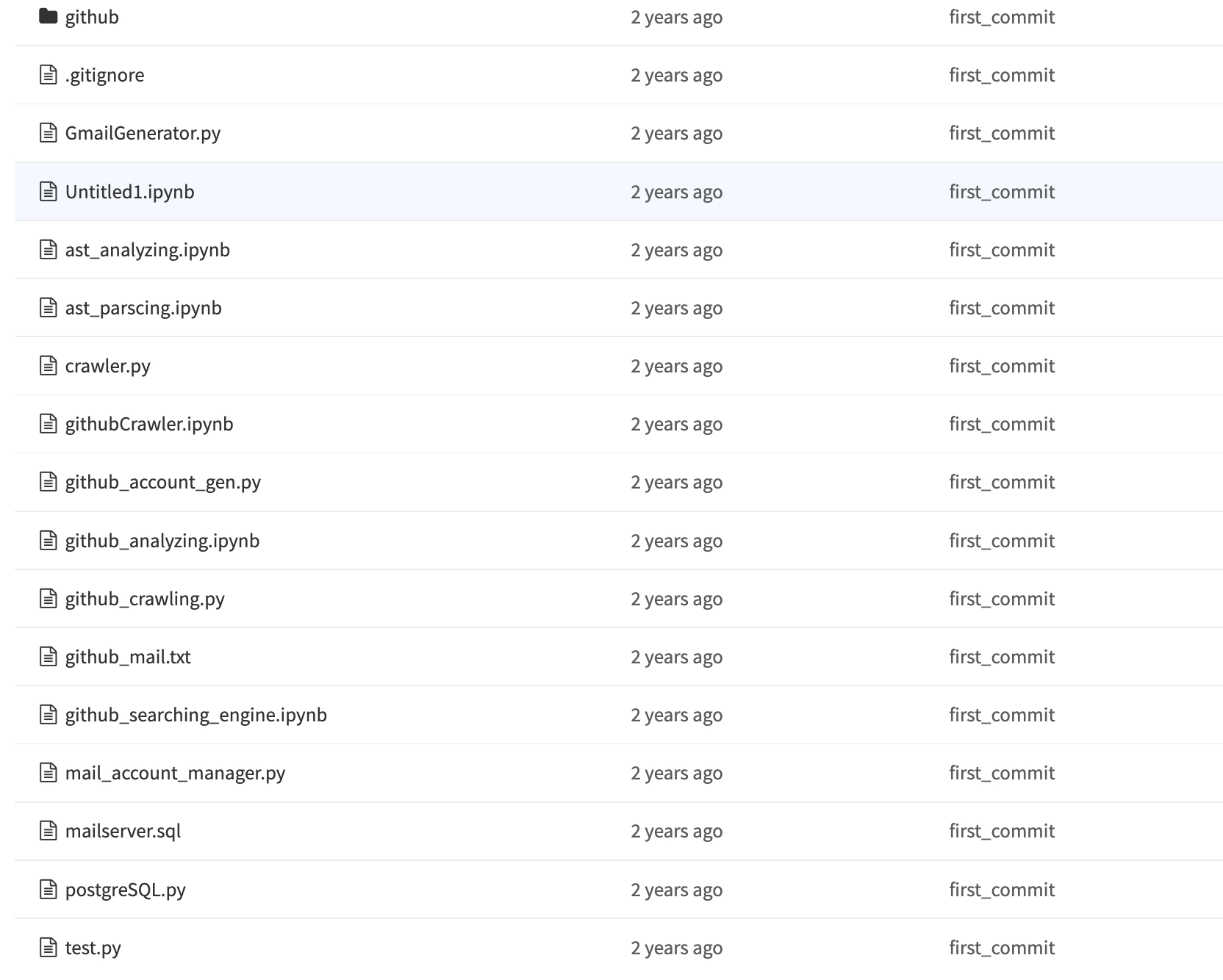Open github_analyzing.ipynb notebook
Screen dimensions: 1223x980
(162, 541)
